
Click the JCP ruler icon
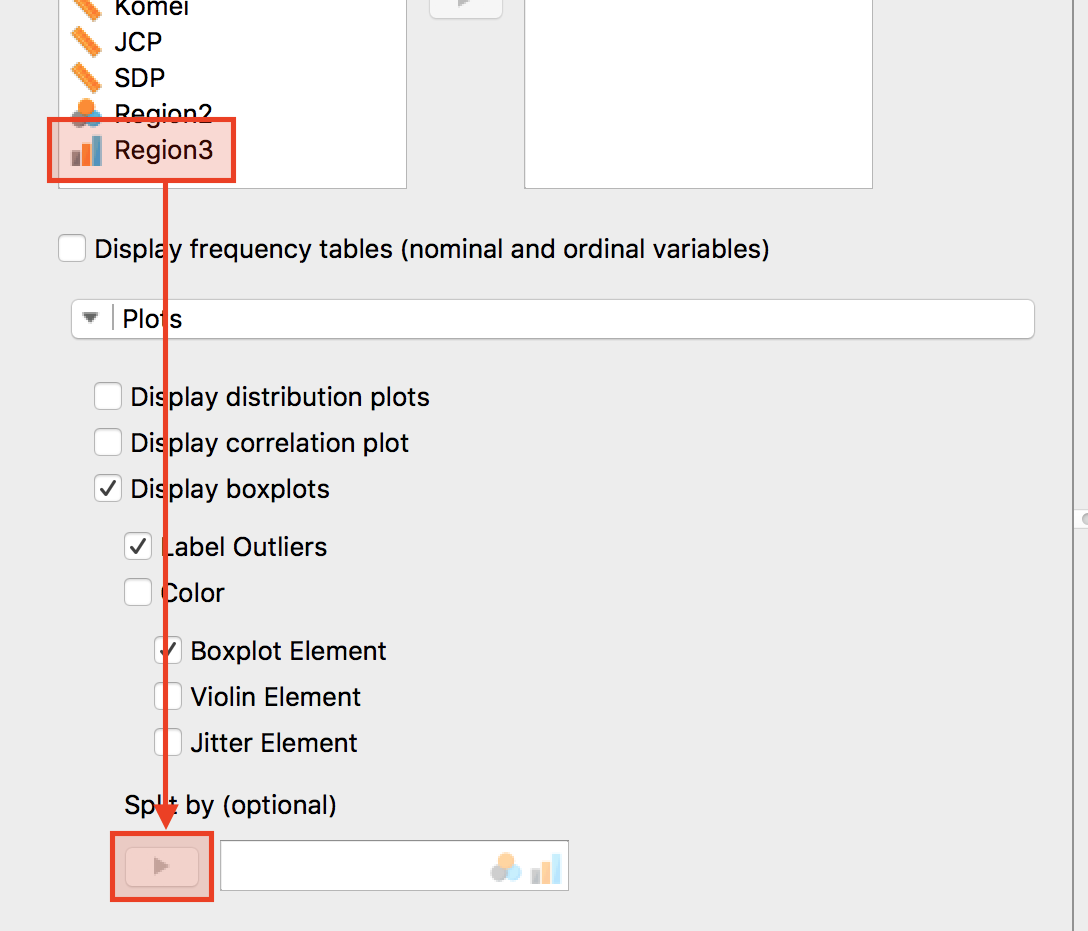coord(87,42)
